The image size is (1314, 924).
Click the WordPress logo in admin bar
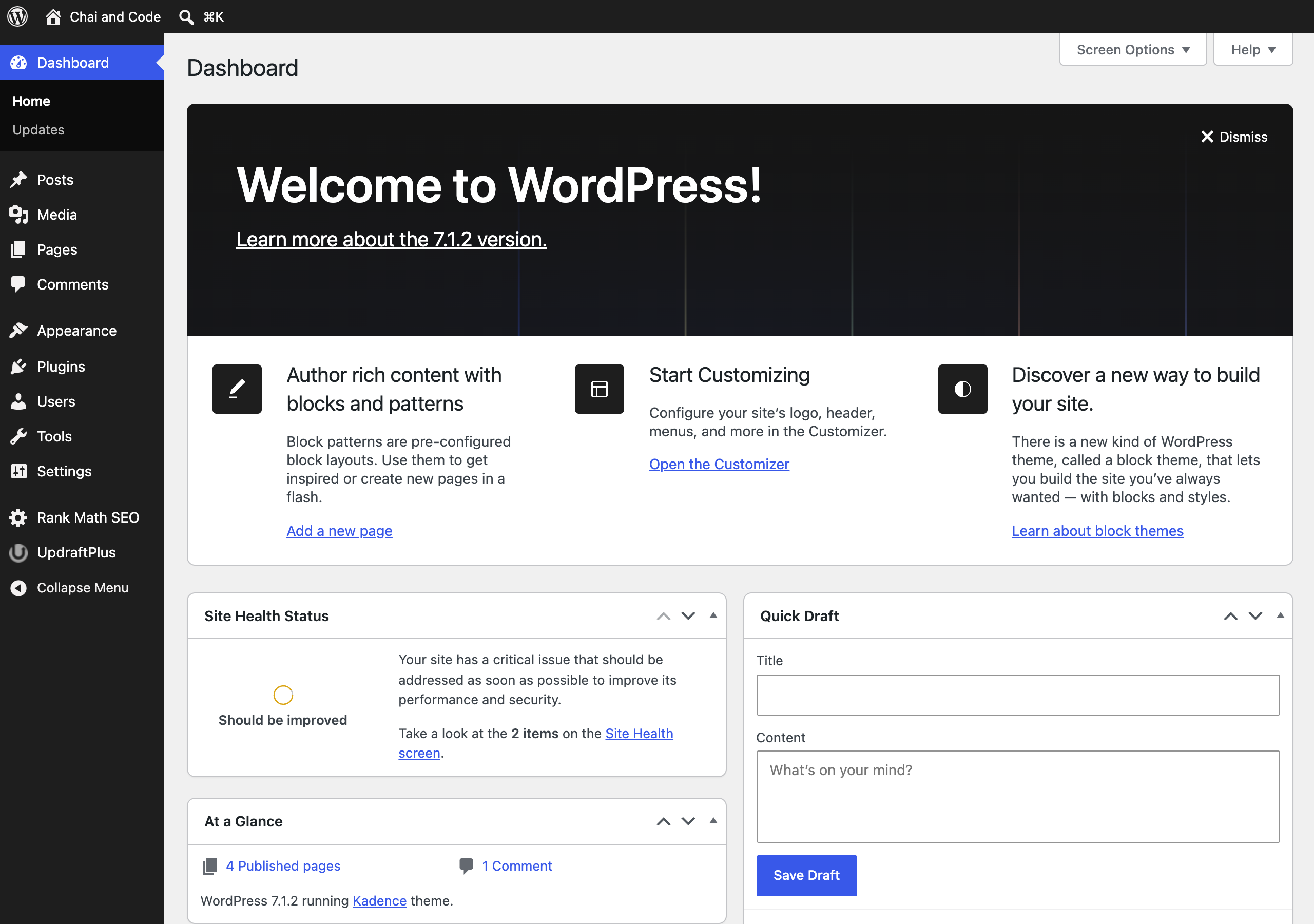pos(18,16)
